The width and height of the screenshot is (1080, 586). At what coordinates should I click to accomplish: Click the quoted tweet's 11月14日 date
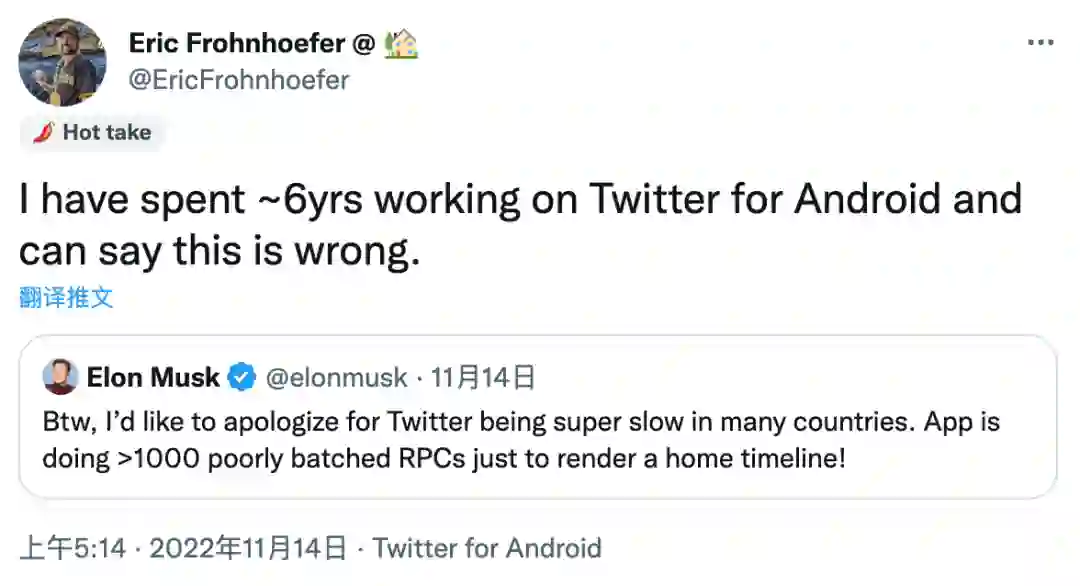483,378
